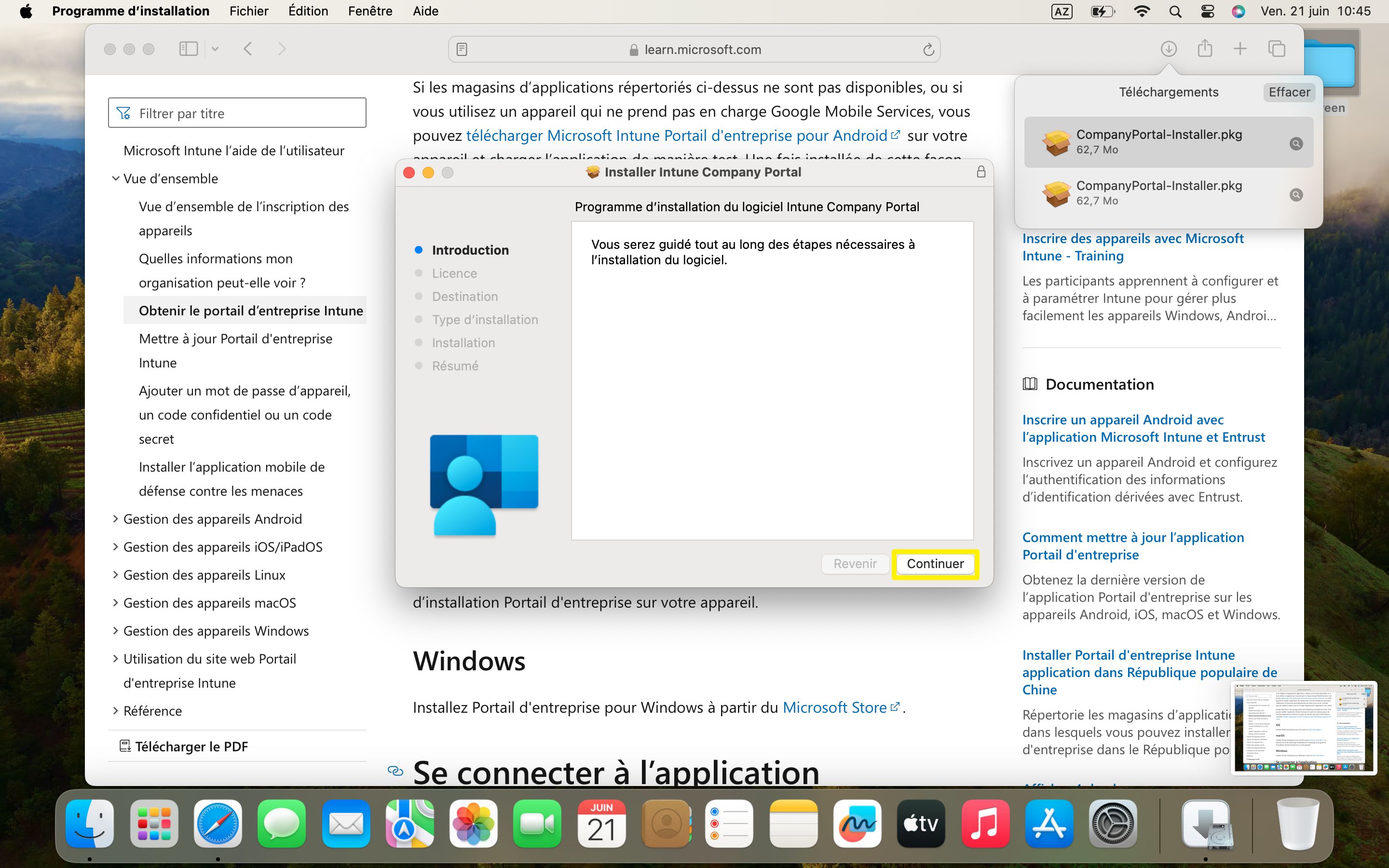
Task: Clear downloads list with Effacer
Action: click(1289, 92)
